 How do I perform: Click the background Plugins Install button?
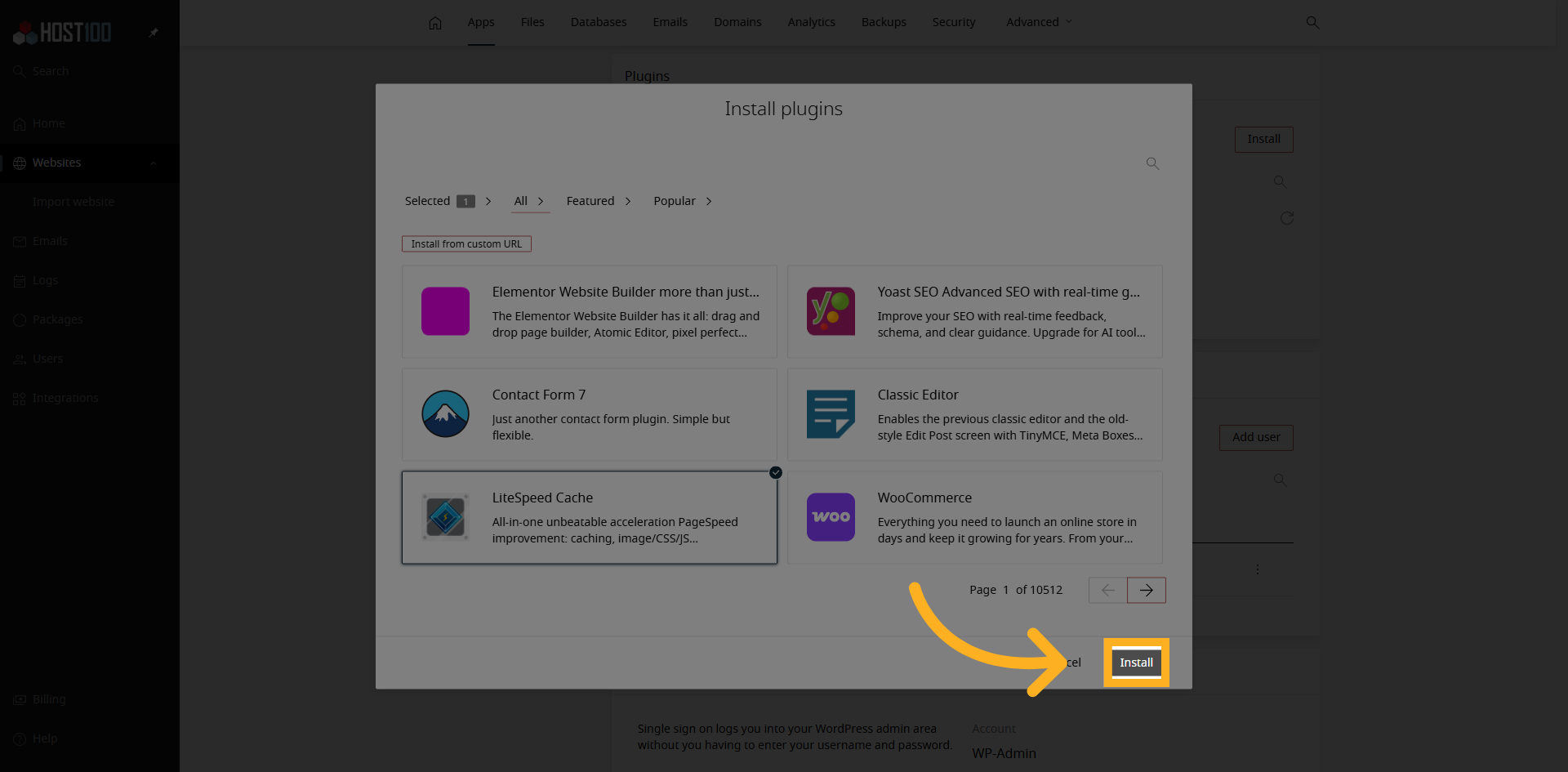coord(1263,139)
